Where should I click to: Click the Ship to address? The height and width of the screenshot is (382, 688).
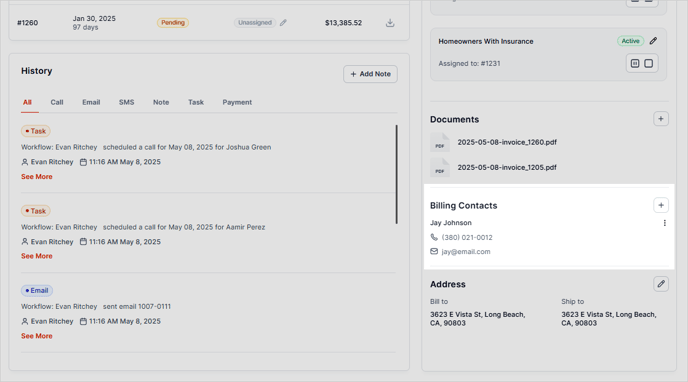[609, 319]
